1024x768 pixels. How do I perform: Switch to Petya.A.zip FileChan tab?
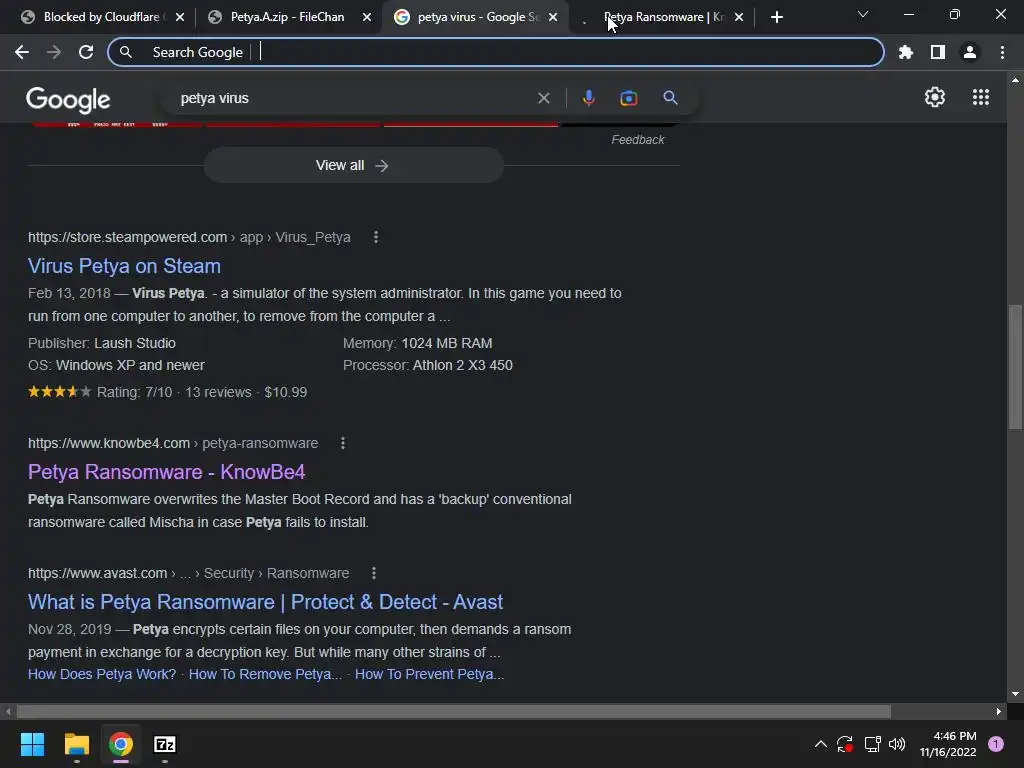287,17
